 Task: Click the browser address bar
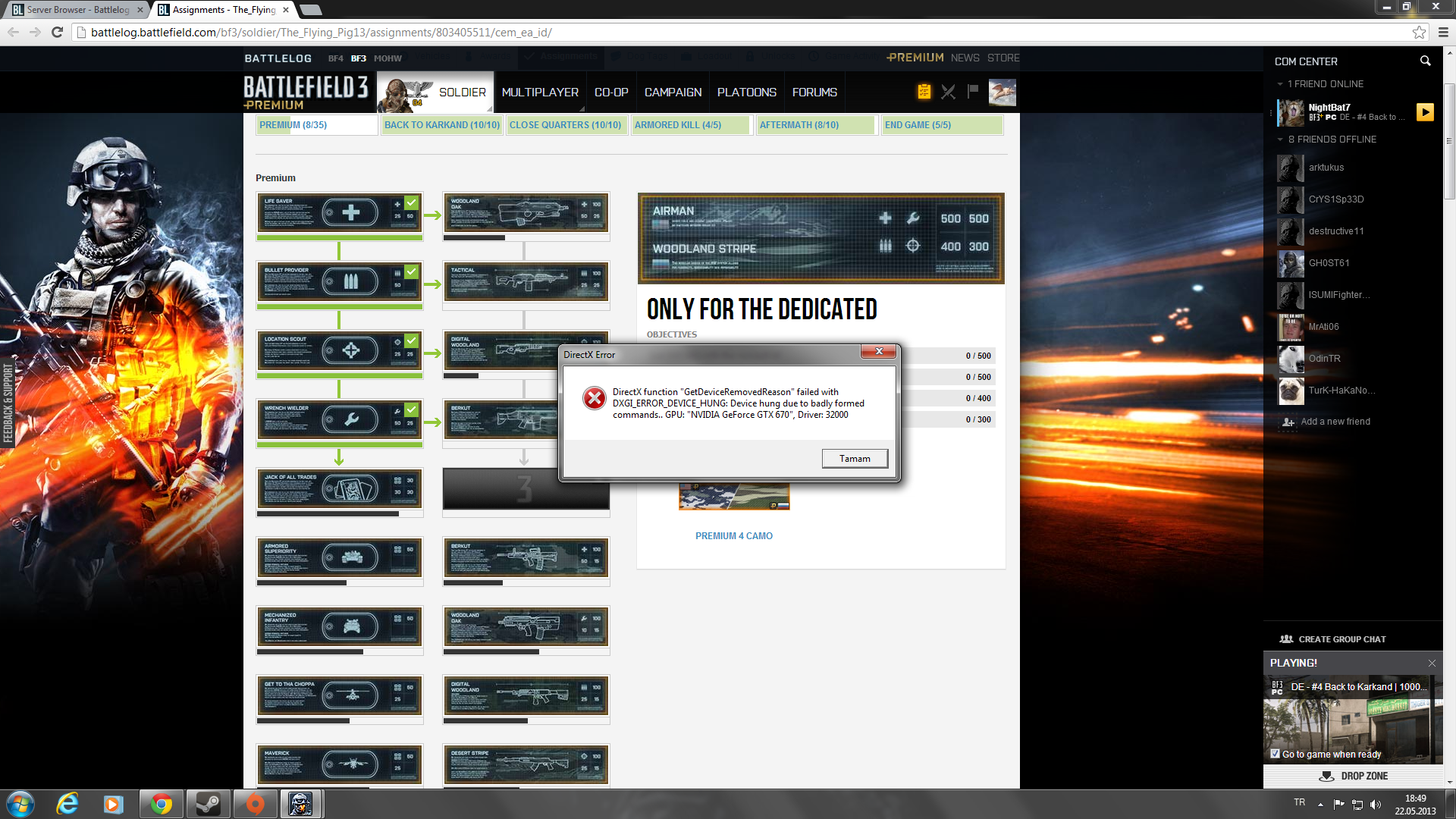[743, 32]
